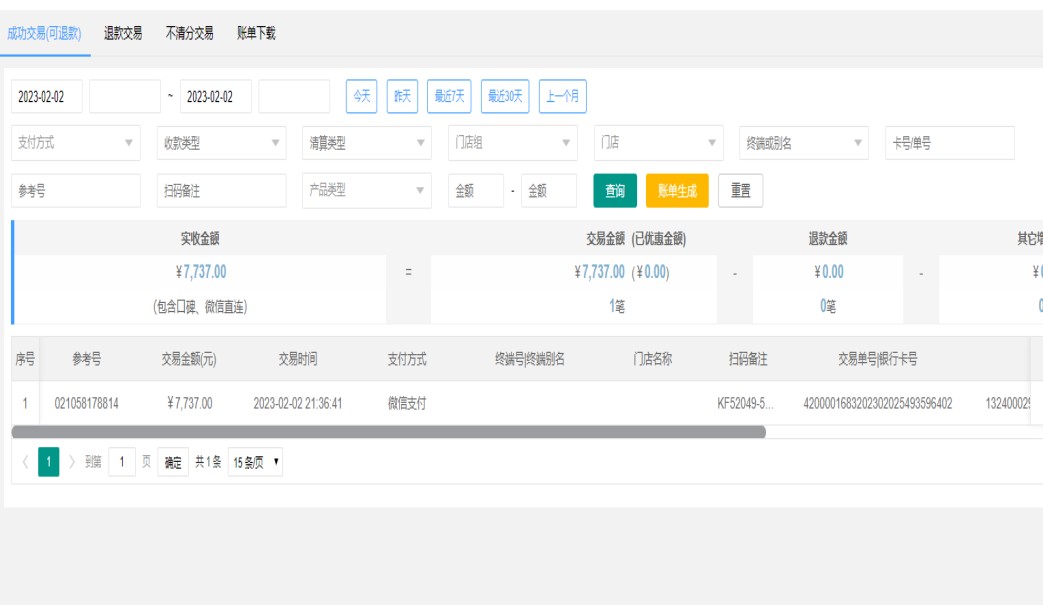Expand the 收款类型 dropdown

[221, 143]
